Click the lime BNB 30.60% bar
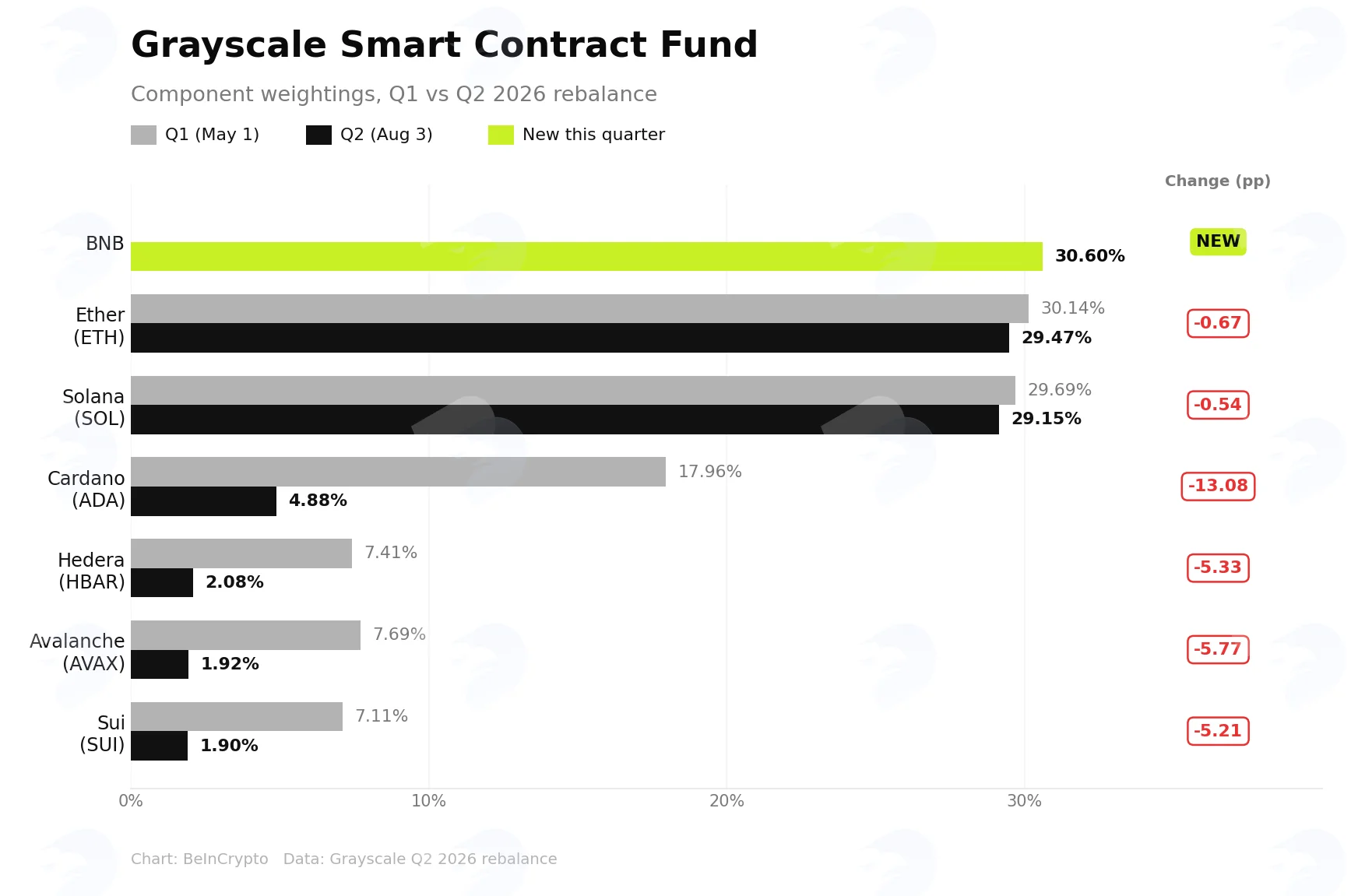The width and height of the screenshot is (1351, 896). coord(586,256)
